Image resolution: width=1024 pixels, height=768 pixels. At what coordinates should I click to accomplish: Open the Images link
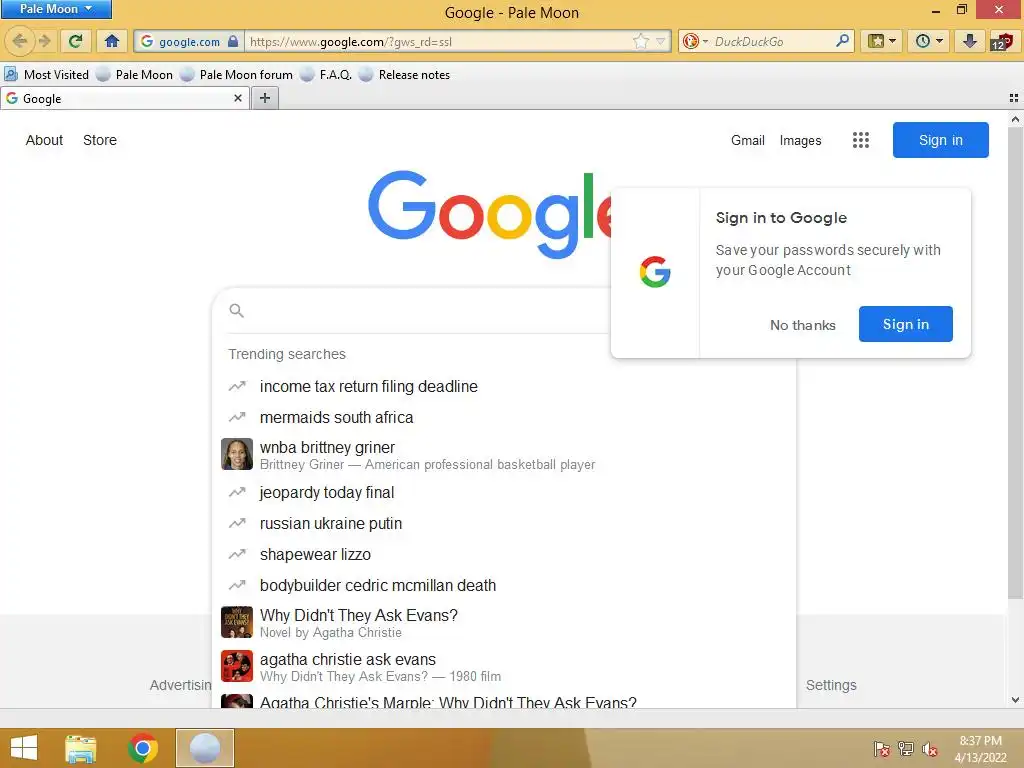[x=800, y=140]
